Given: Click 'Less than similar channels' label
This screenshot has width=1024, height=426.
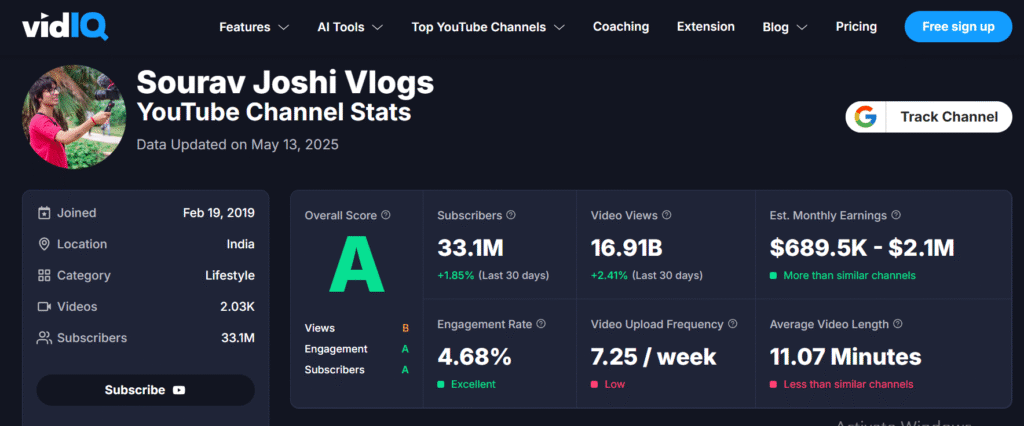Looking at the screenshot, I should pos(848,384).
